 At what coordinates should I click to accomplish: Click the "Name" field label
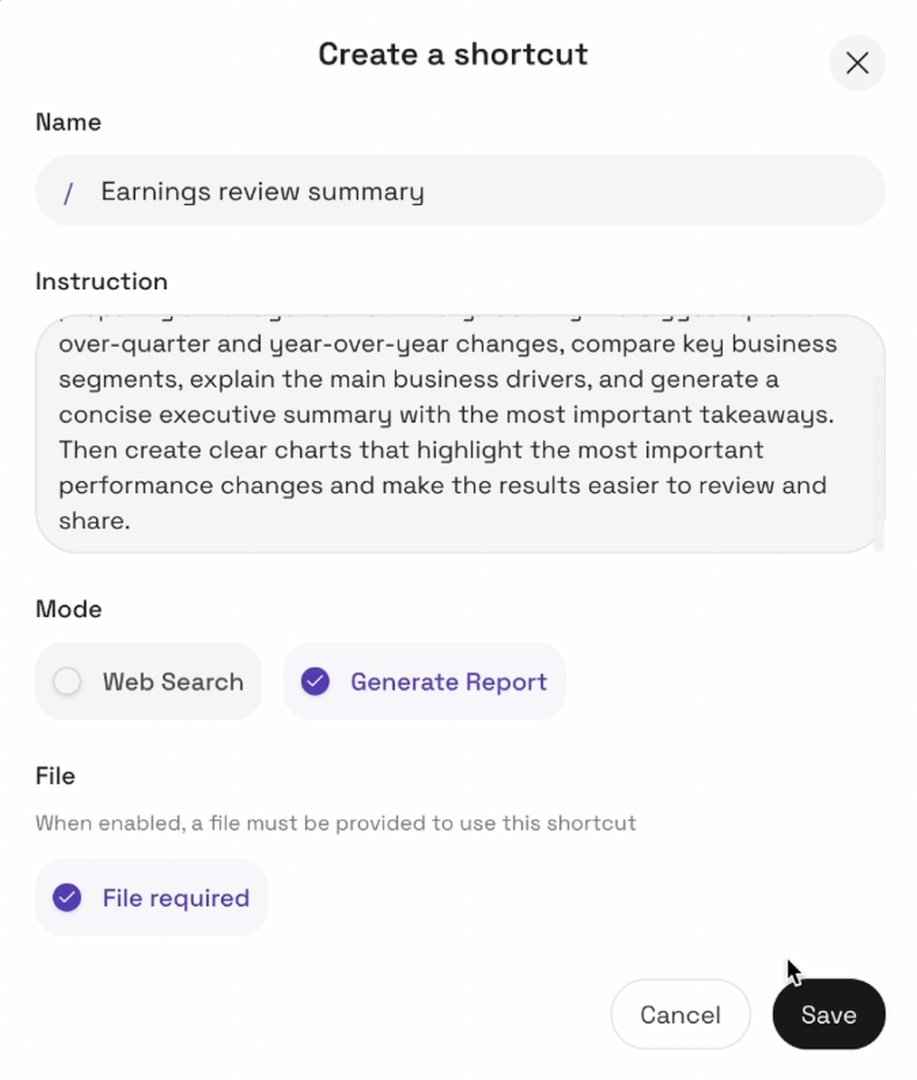pyautogui.click(x=68, y=122)
